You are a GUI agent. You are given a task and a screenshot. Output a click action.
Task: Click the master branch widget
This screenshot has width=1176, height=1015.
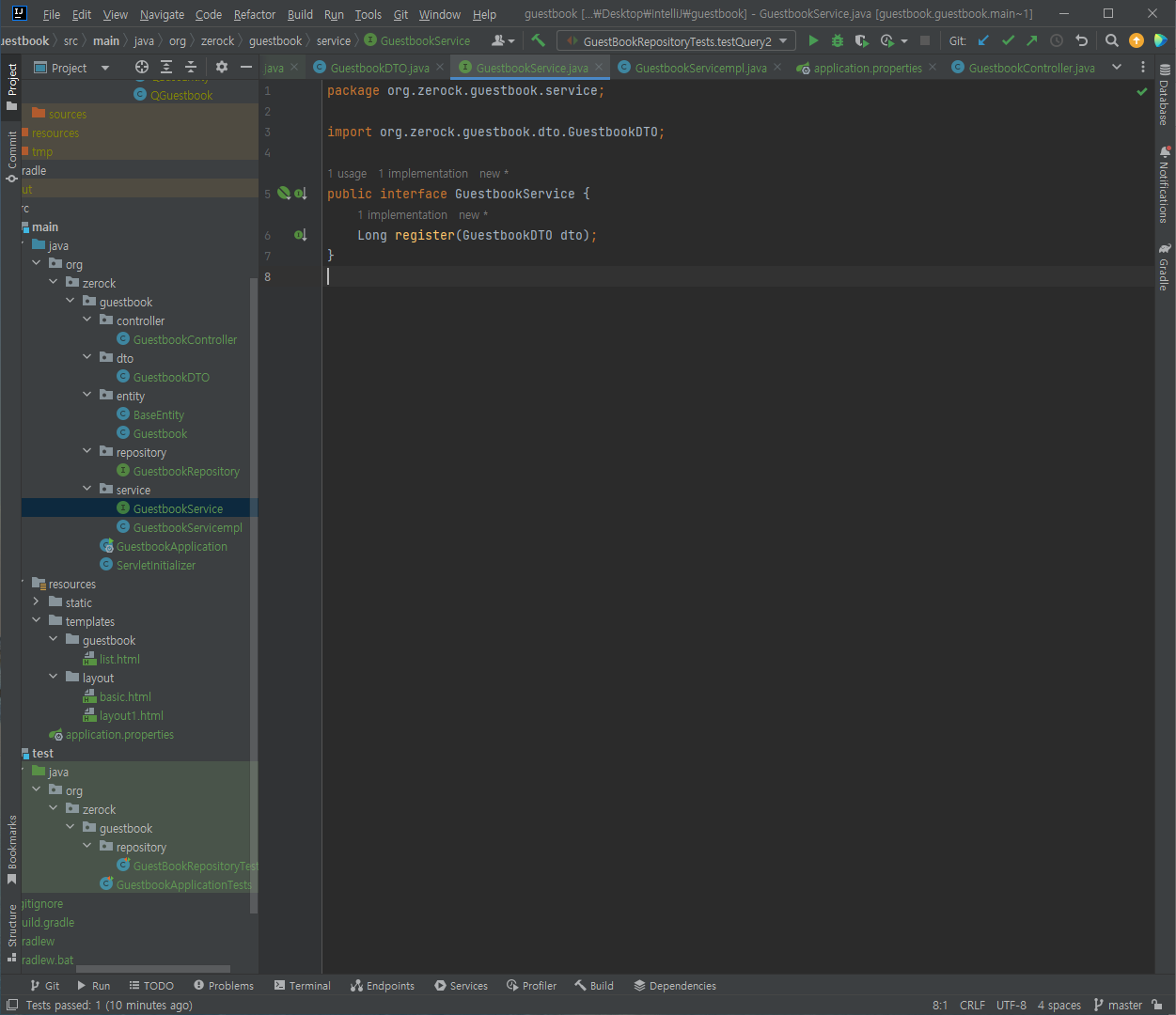(x=1118, y=1005)
